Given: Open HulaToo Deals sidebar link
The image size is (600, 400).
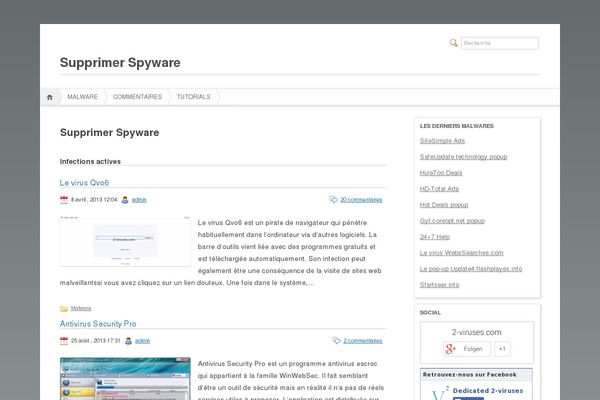Looking at the screenshot, I should [x=441, y=173].
